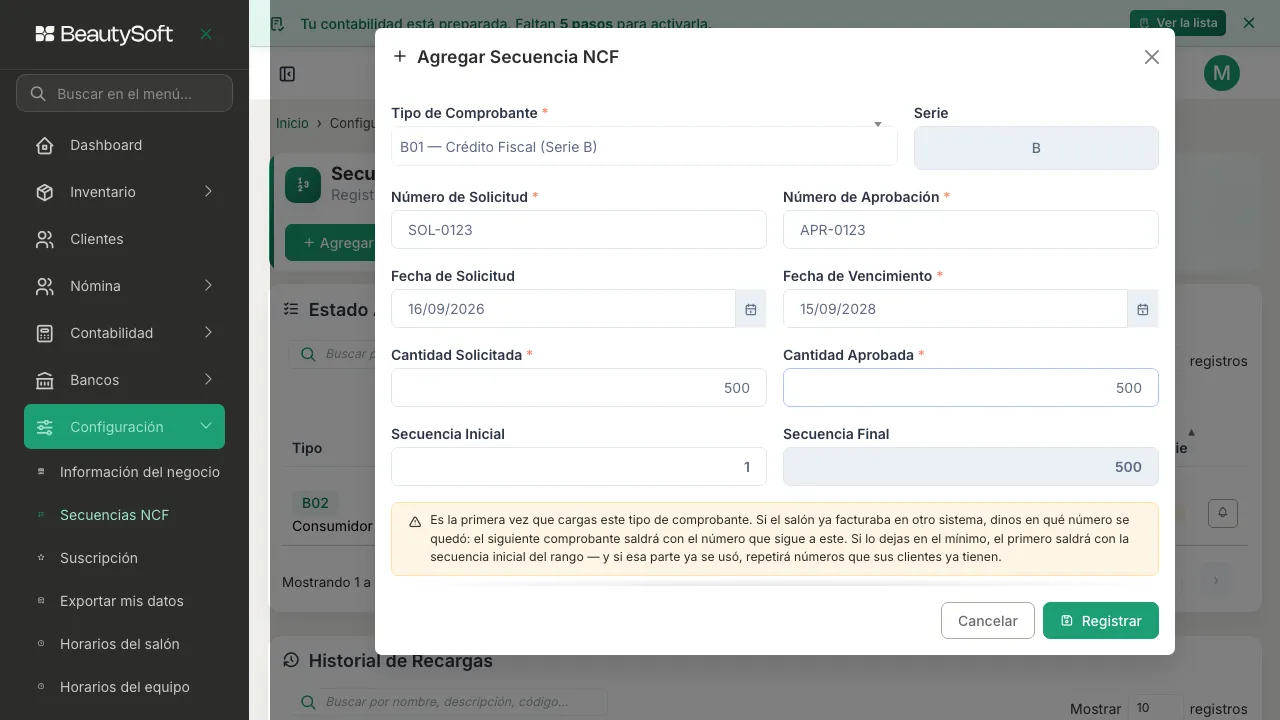The image size is (1280, 720).
Task: Close the Agregar Secuencia NCF dialog
Action: 1151,57
